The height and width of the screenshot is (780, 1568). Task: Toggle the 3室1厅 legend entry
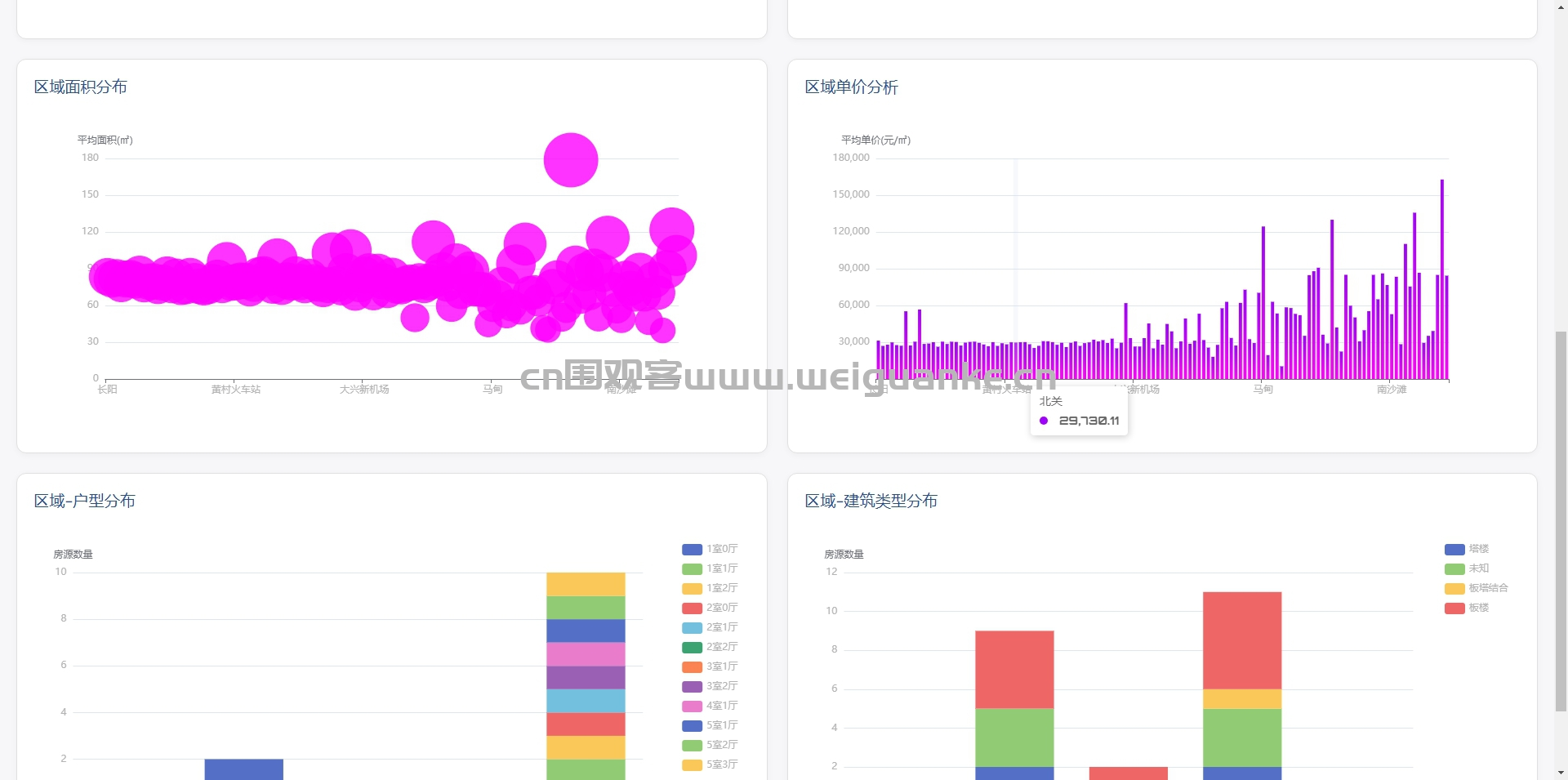click(x=710, y=666)
